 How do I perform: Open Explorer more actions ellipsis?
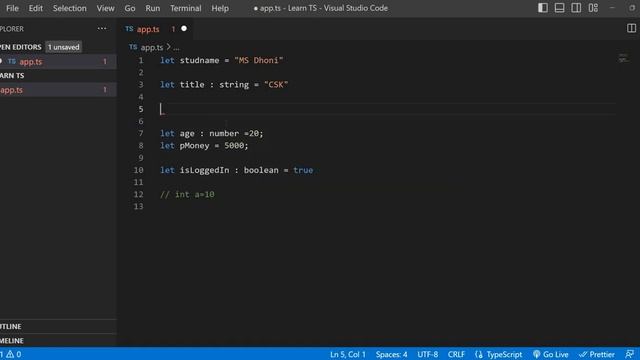pyautogui.click(x=102, y=29)
